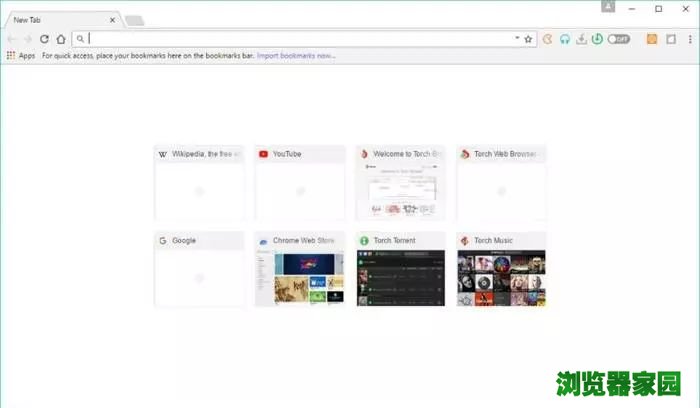Open the Torch Torrent toolbar icon

597,39
